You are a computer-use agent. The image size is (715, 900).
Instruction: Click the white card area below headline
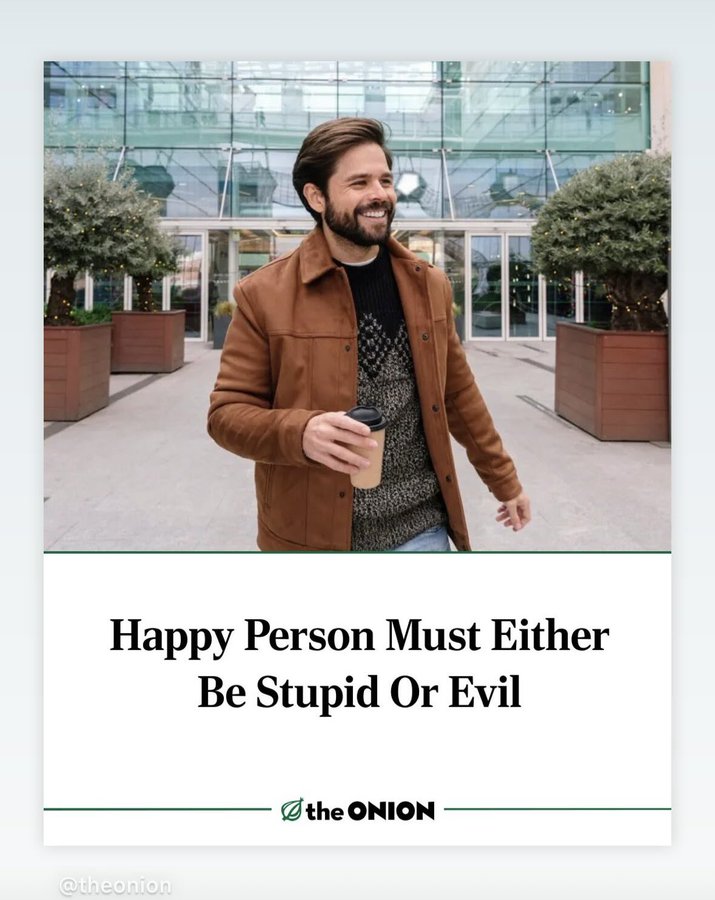[357, 758]
